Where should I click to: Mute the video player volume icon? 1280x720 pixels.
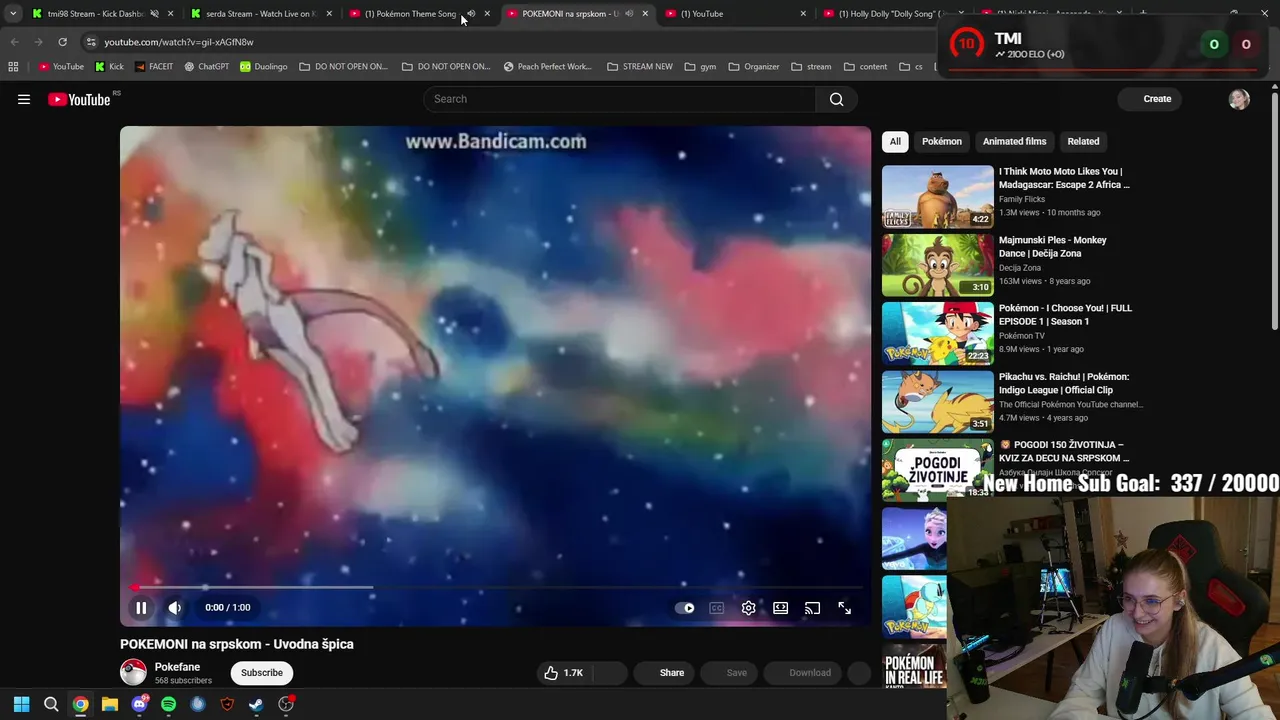coord(175,608)
